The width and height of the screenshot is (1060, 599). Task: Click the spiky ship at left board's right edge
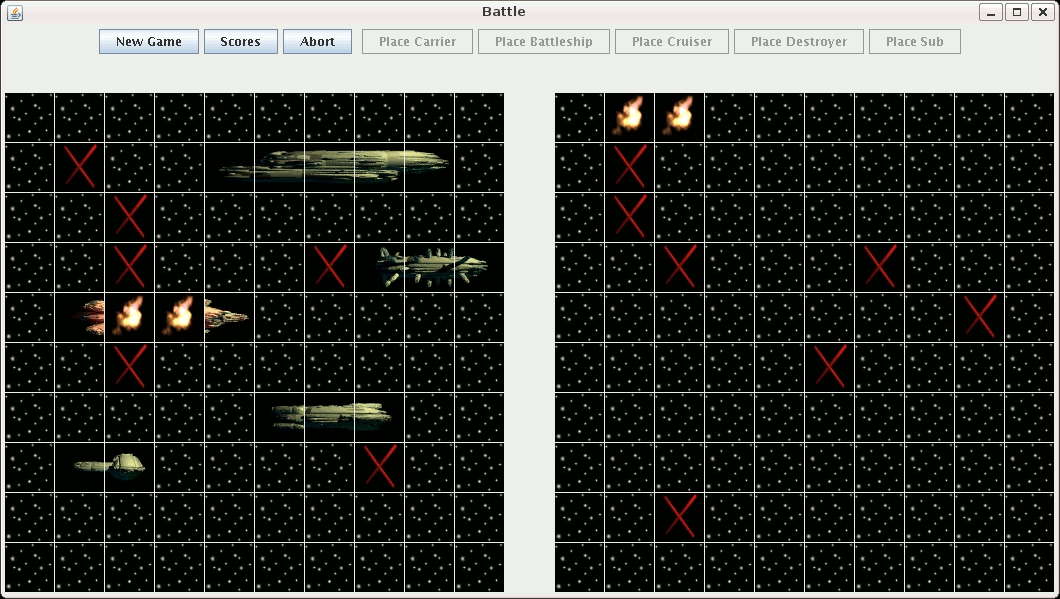pyautogui.click(x=430, y=267)
